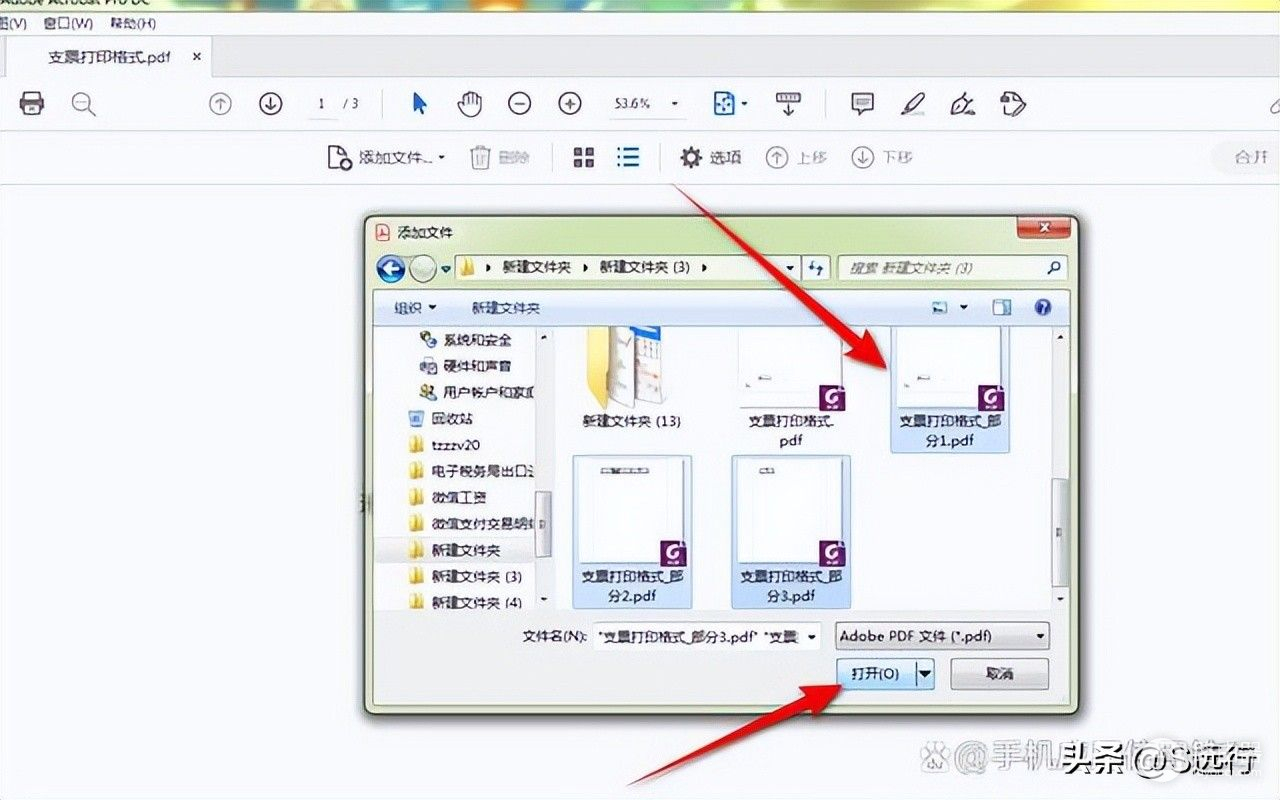Click the Cancel (取消) button
The width and height of the screenshot is (1280, 800).
pyautogui.click(x=999, y=674)
